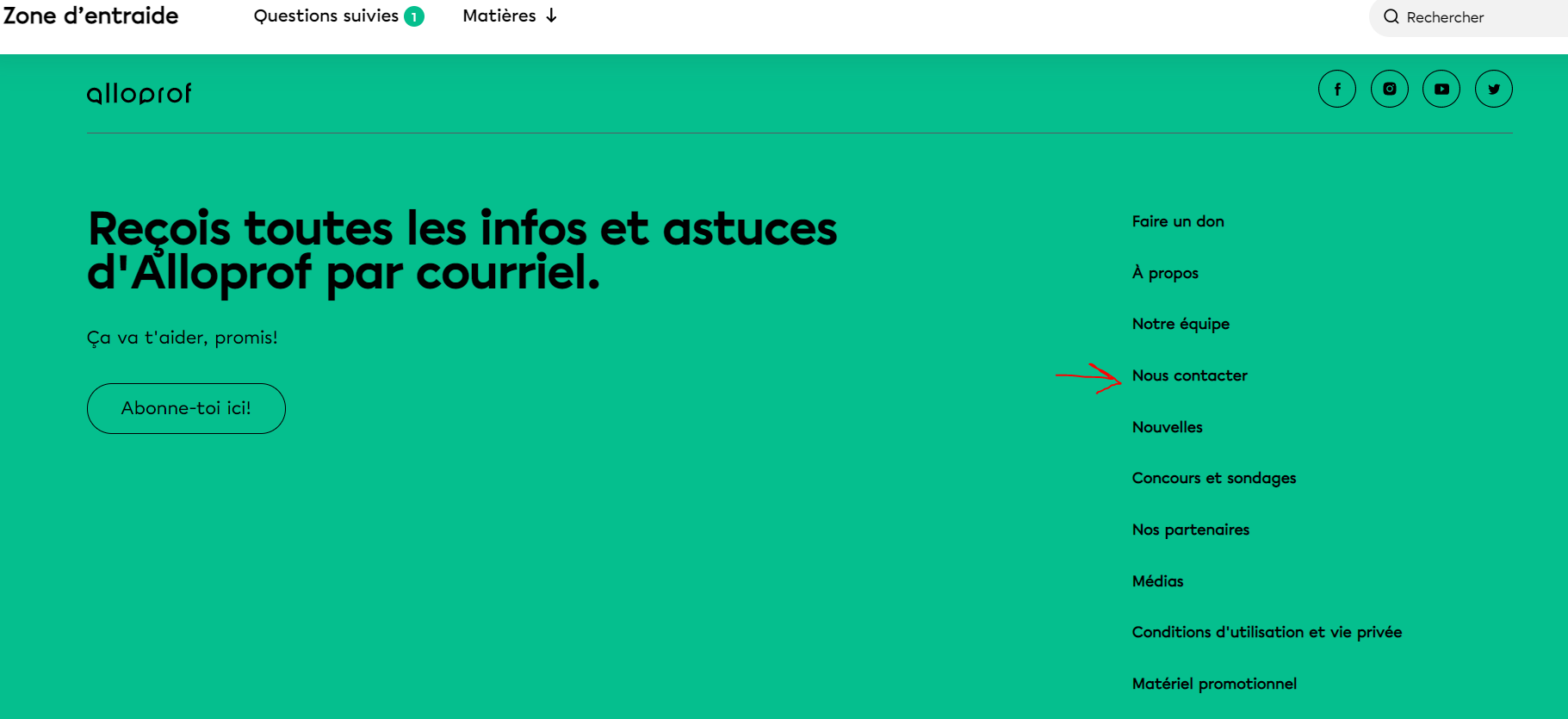View the Nos partenaires page
Screen dimensions: 1568x719
click(x=1191, y=530)
